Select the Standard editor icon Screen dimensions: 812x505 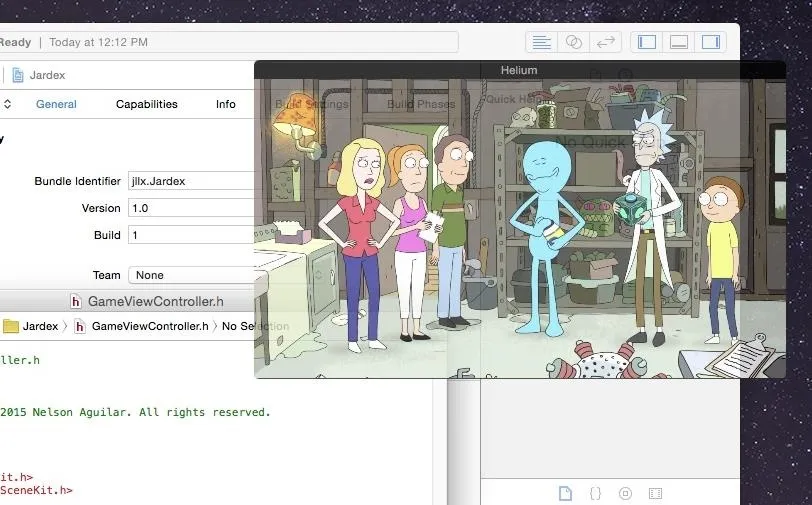click(542, 42)
